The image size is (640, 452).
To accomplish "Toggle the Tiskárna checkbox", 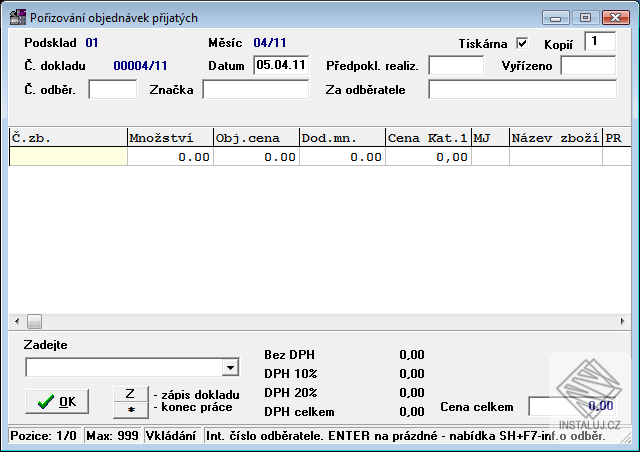I will 522,43.
